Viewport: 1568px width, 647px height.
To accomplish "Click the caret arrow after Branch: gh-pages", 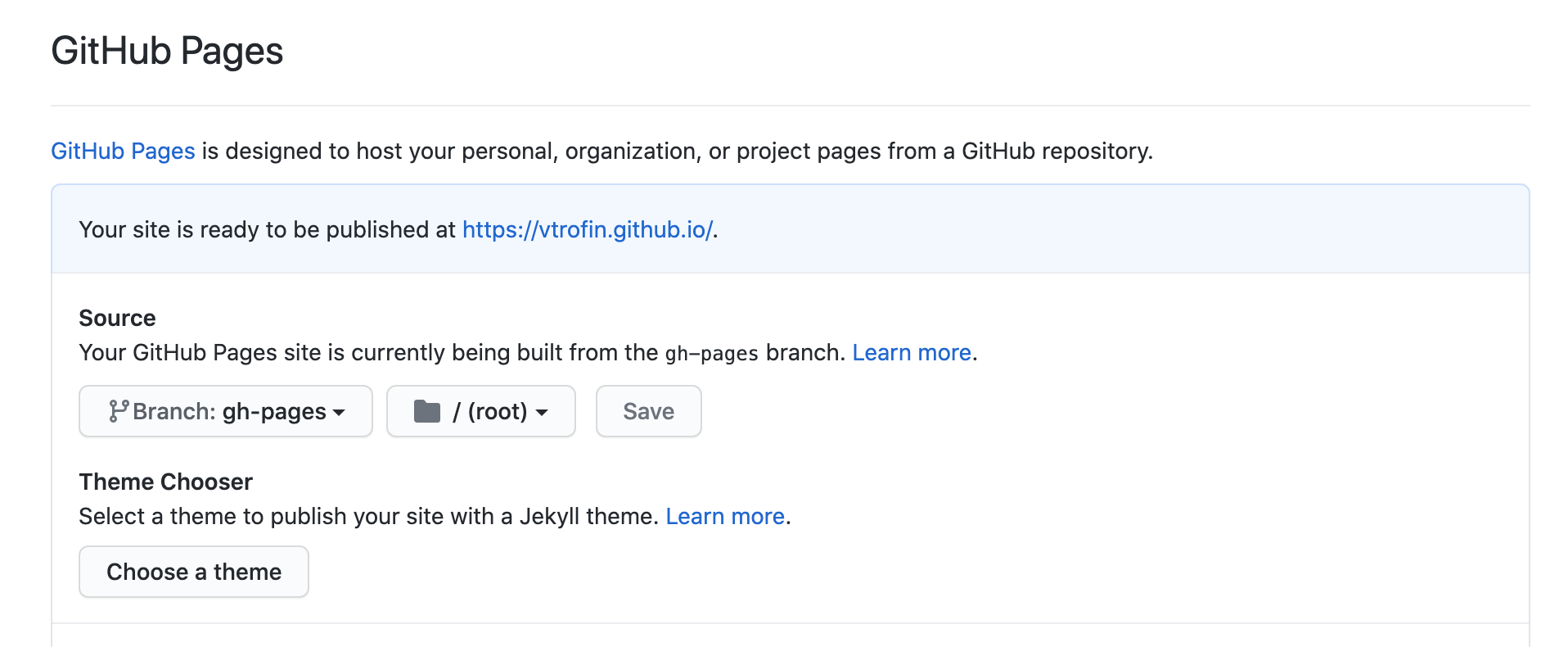I will pyautogui.click(x=339, y=413).
